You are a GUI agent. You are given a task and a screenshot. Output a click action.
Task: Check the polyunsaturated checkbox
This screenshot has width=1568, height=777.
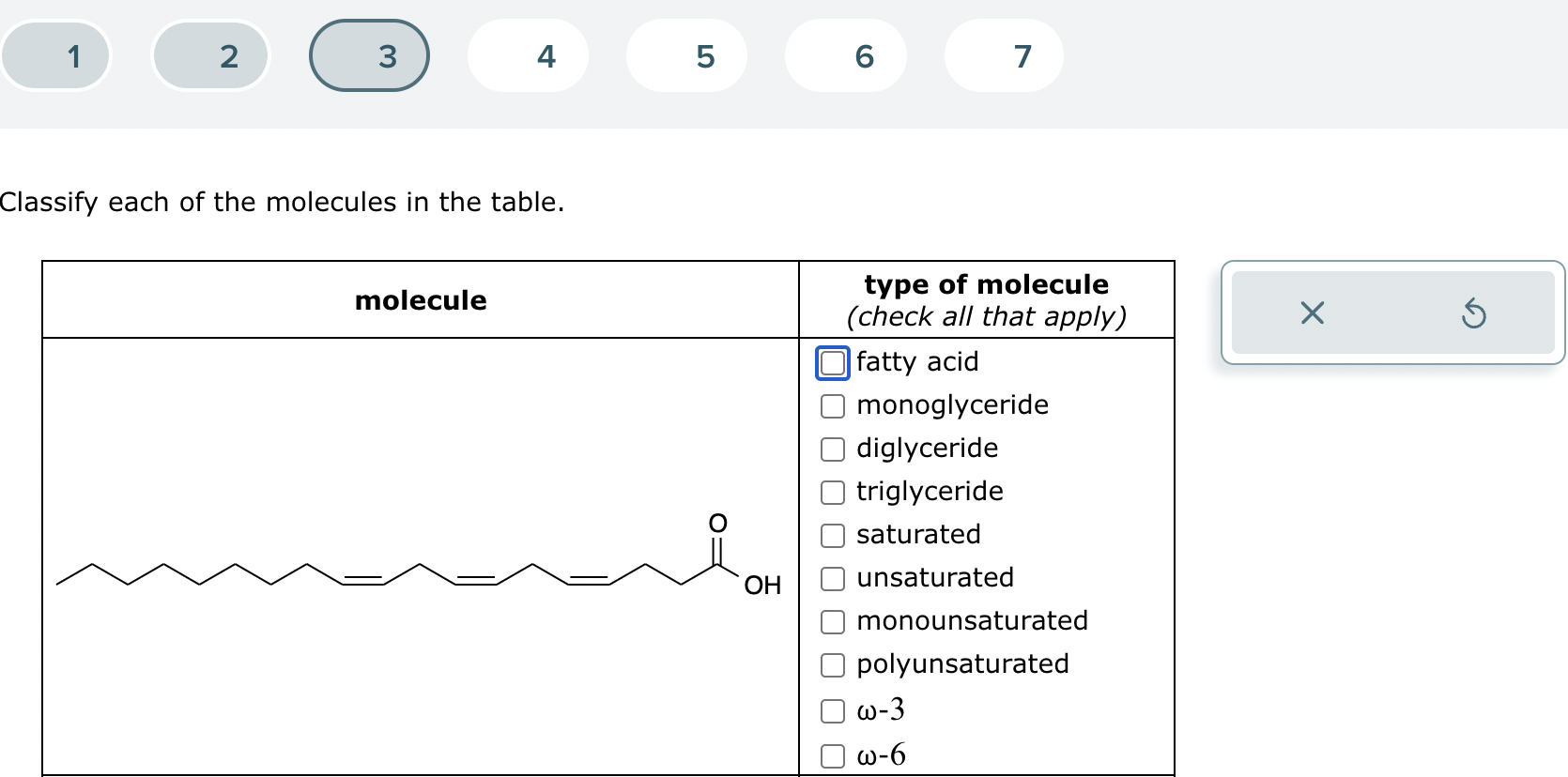coord(832,664)
